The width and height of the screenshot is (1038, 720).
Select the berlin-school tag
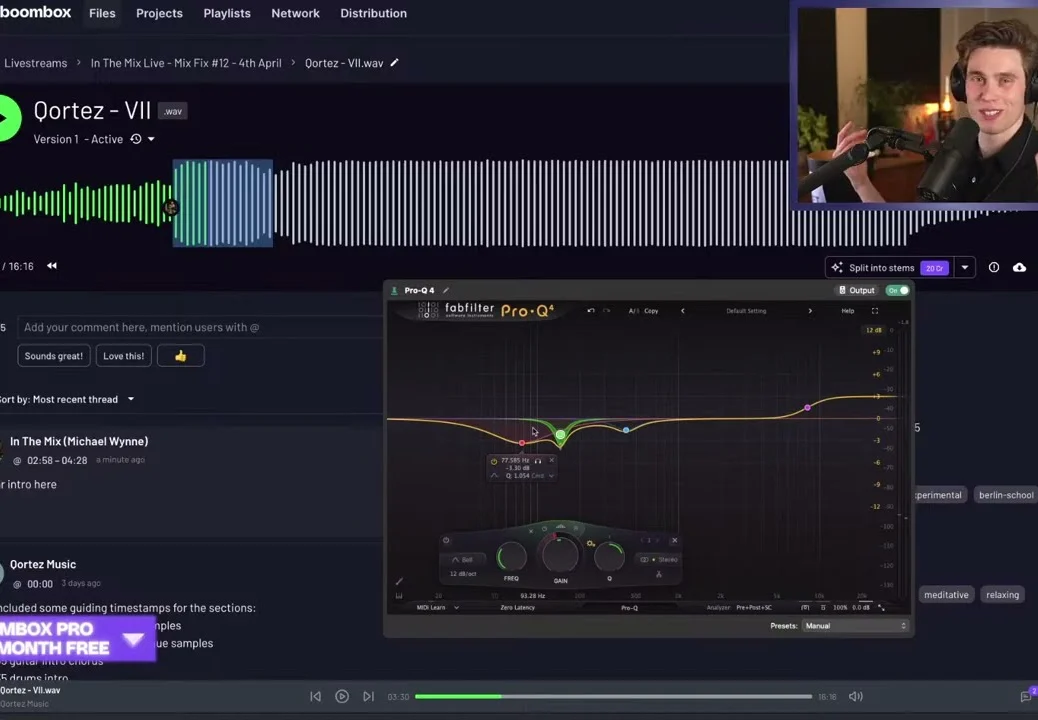[x=1006, y=495]
